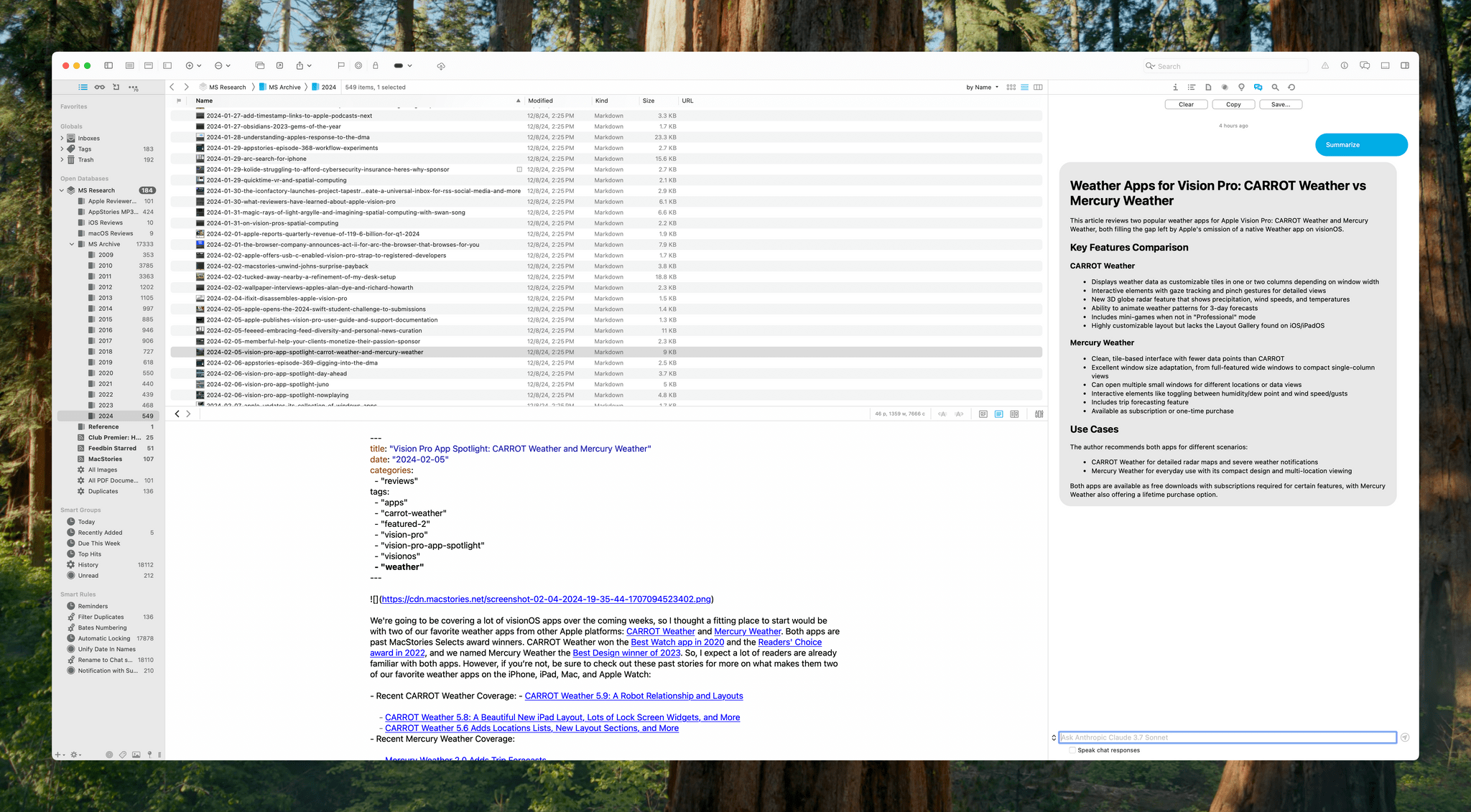The image size is (1471, 812).
Task: Select the navigate list icon in the sidebar header
Action: pos(83,87)
